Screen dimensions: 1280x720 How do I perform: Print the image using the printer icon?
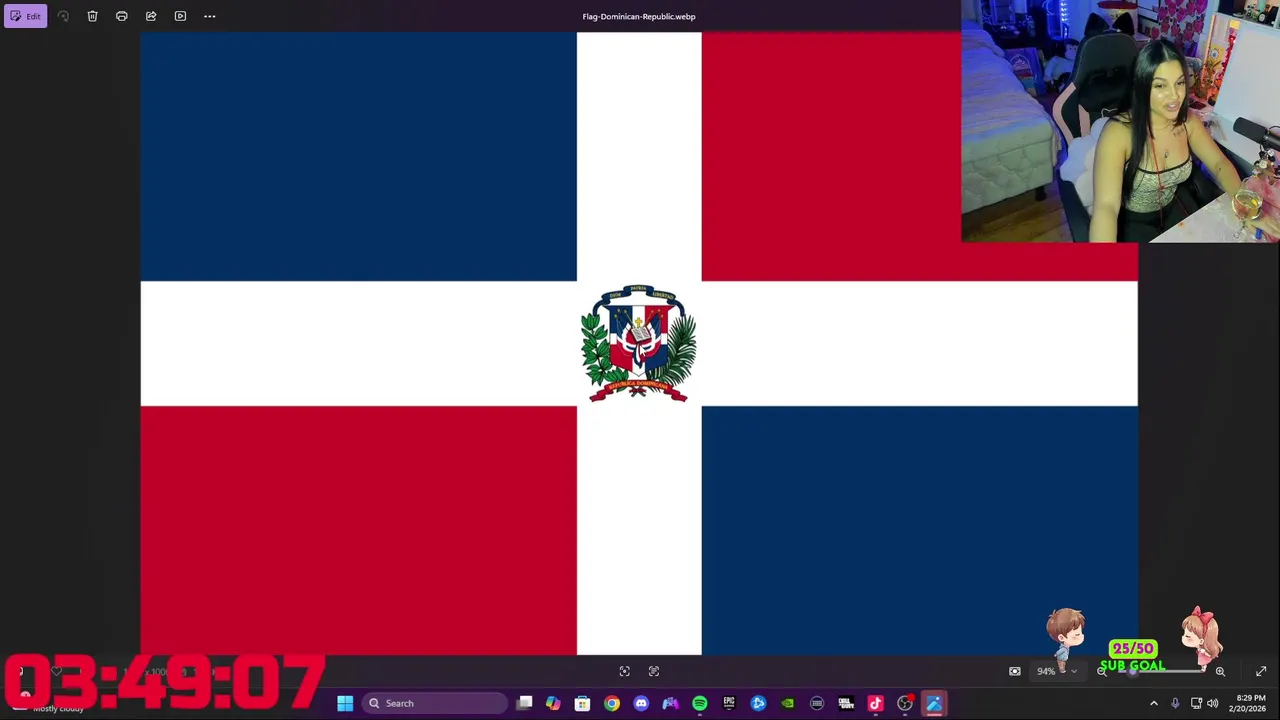[121, 16]
